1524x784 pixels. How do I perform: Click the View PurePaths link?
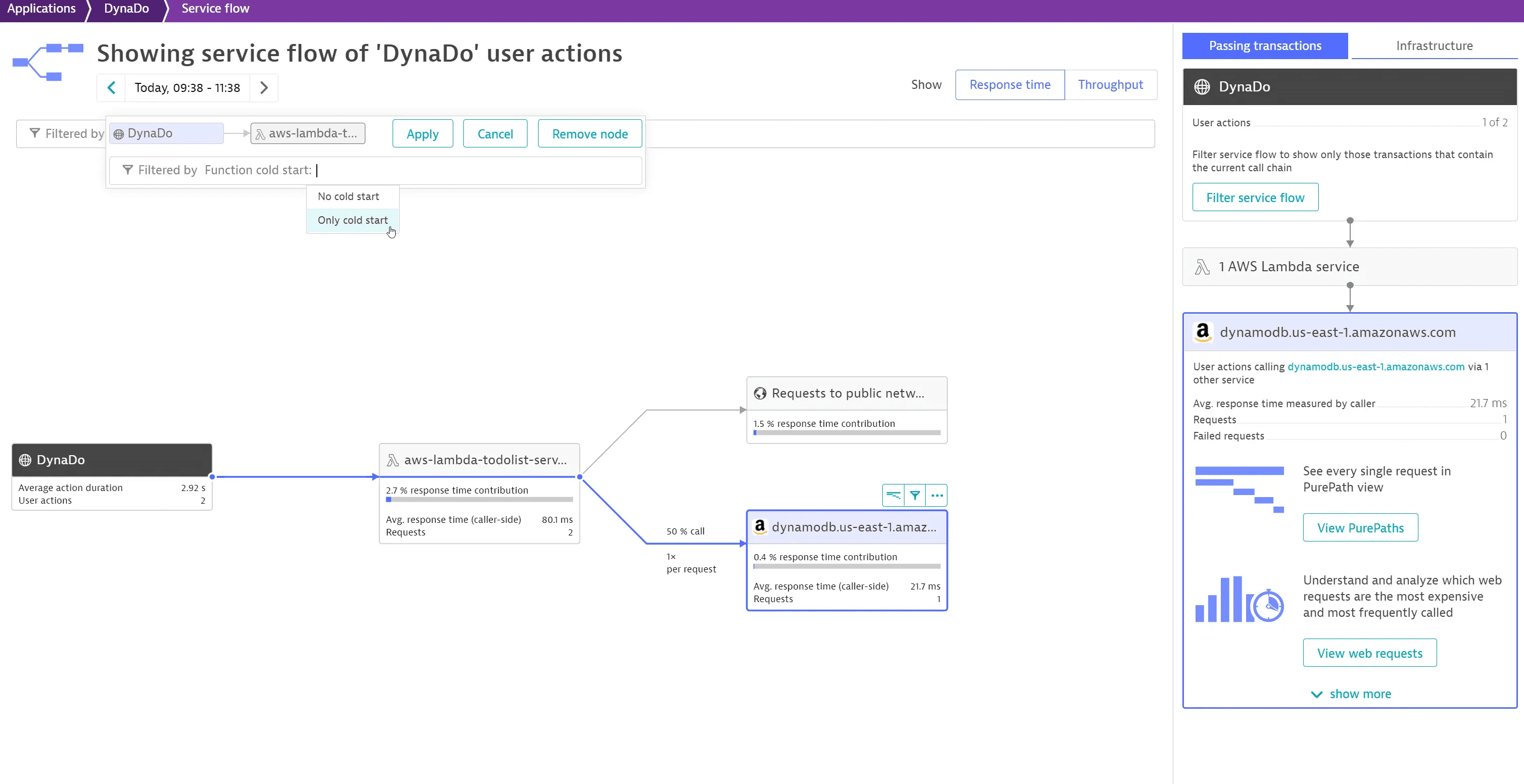click(1361, 528)
